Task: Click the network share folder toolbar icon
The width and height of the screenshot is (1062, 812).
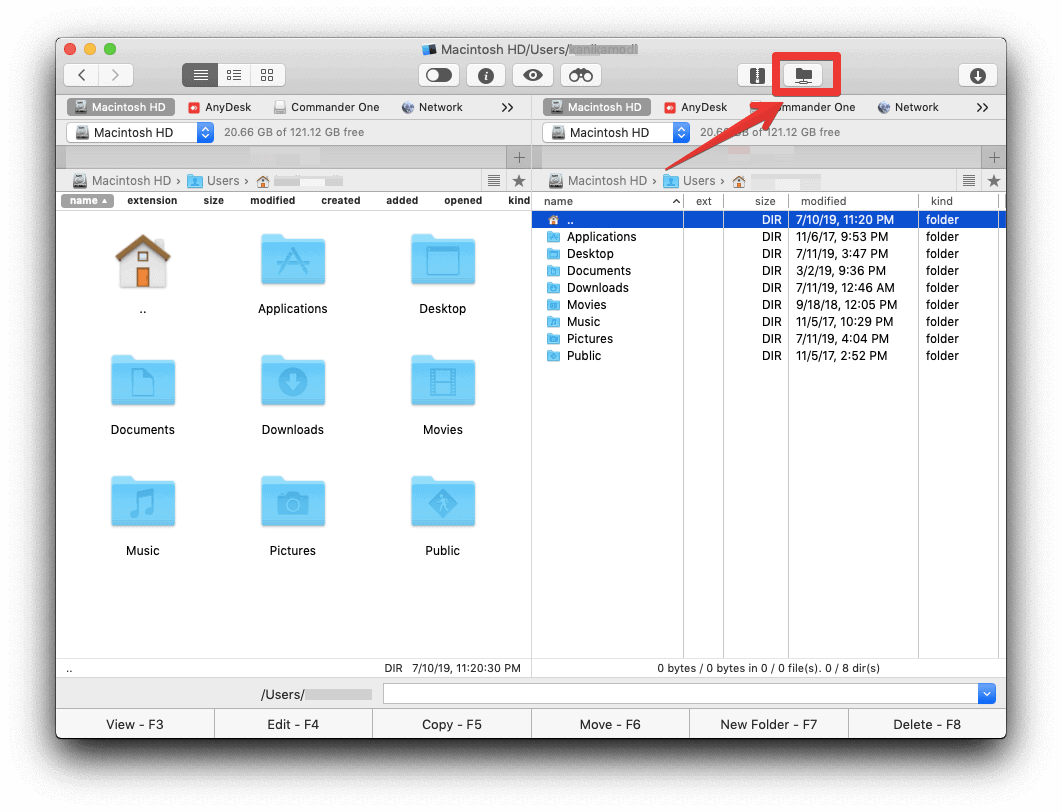Action: point(803,75)
